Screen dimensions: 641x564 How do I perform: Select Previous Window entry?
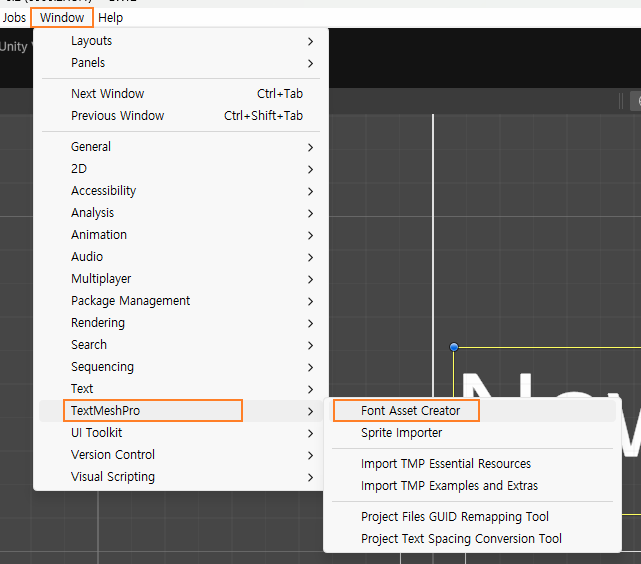[180, 116]
